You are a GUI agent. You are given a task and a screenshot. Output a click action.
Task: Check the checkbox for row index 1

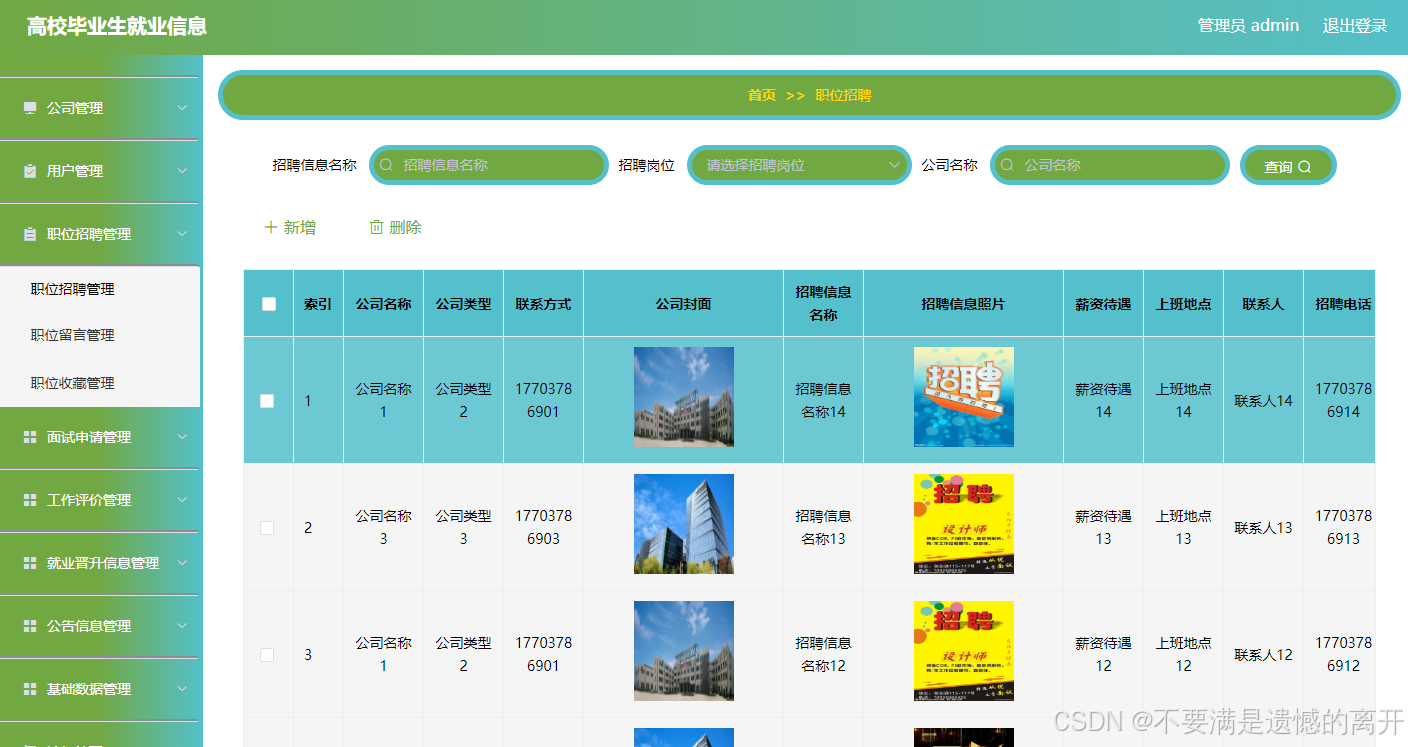267,401
